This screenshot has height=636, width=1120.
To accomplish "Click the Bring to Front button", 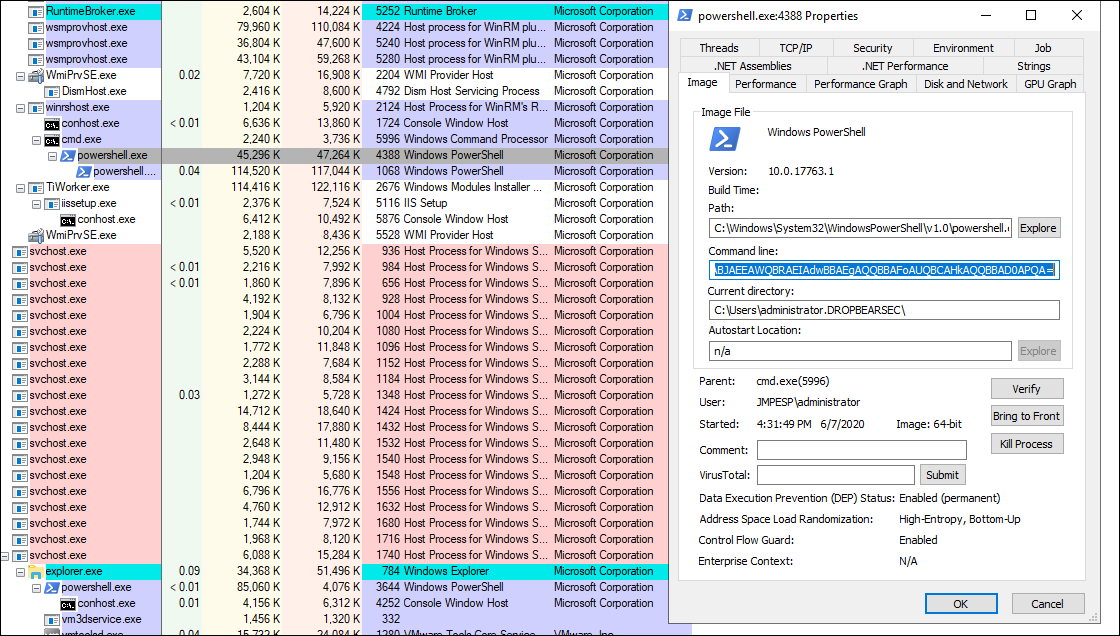I will tap(1026, 416).
